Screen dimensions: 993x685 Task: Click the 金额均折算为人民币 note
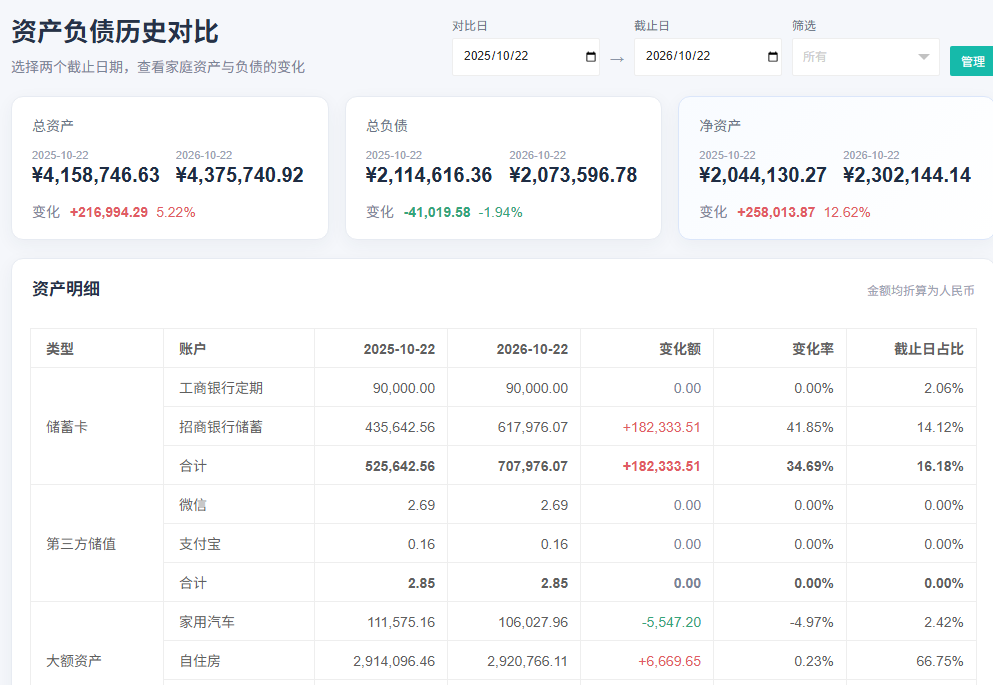point(921,291)
